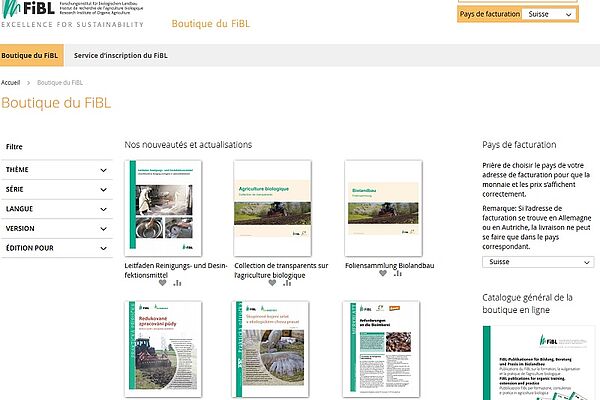This screenshot has height=400, width=600.
Task: Open Foliensammlung Biolandbau title link
Action: click(x=390, y=265)
